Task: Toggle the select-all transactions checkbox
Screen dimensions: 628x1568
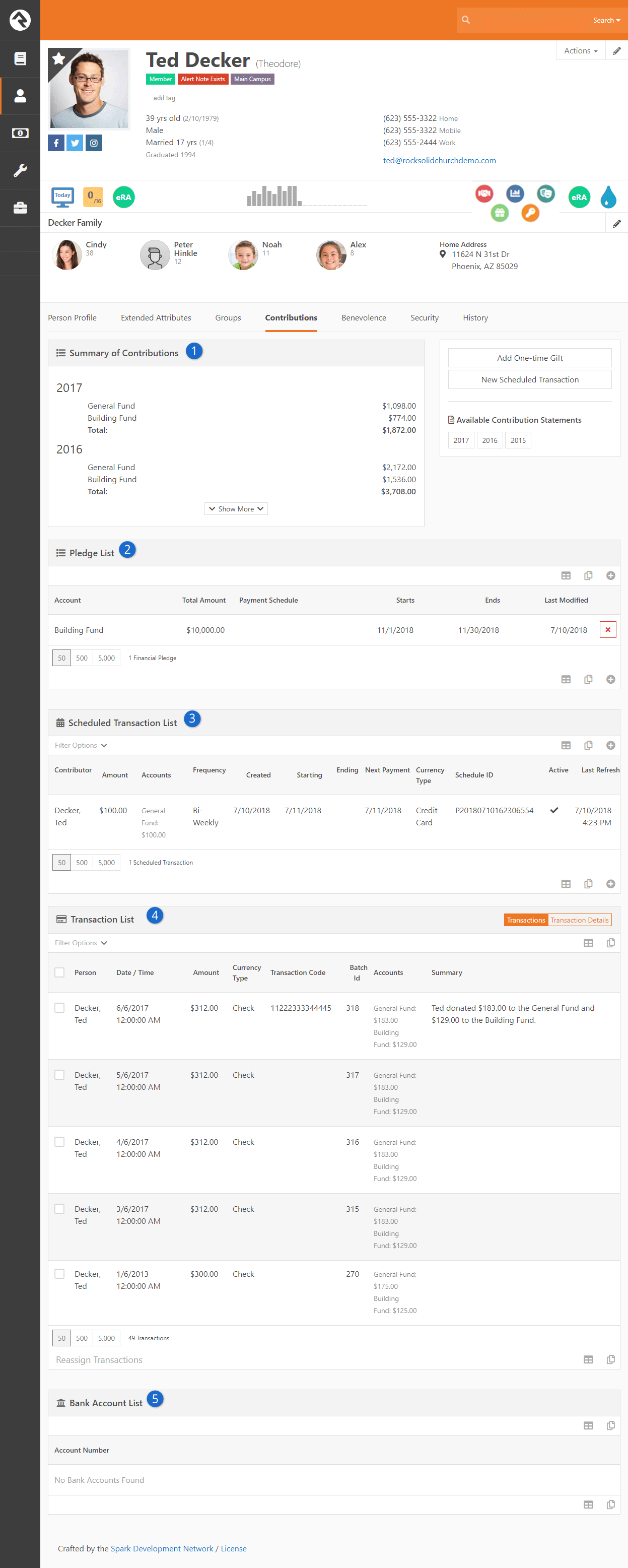Action: pyautogui.click(x=59, y=972)
